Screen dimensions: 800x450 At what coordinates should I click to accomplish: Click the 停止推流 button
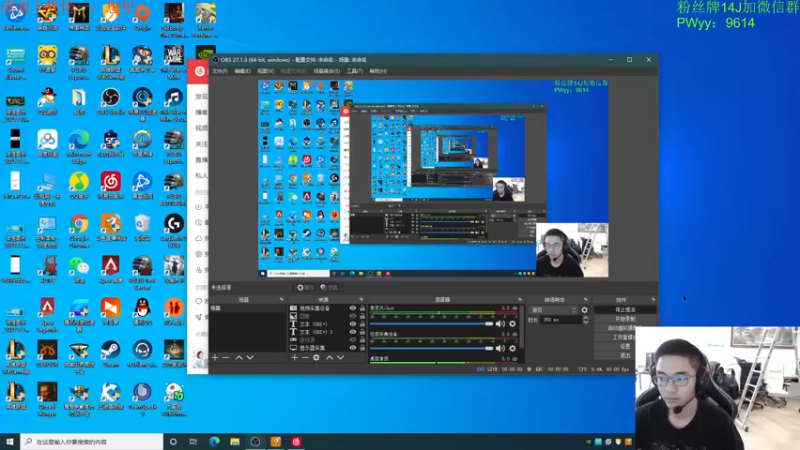tap(625, 310)
